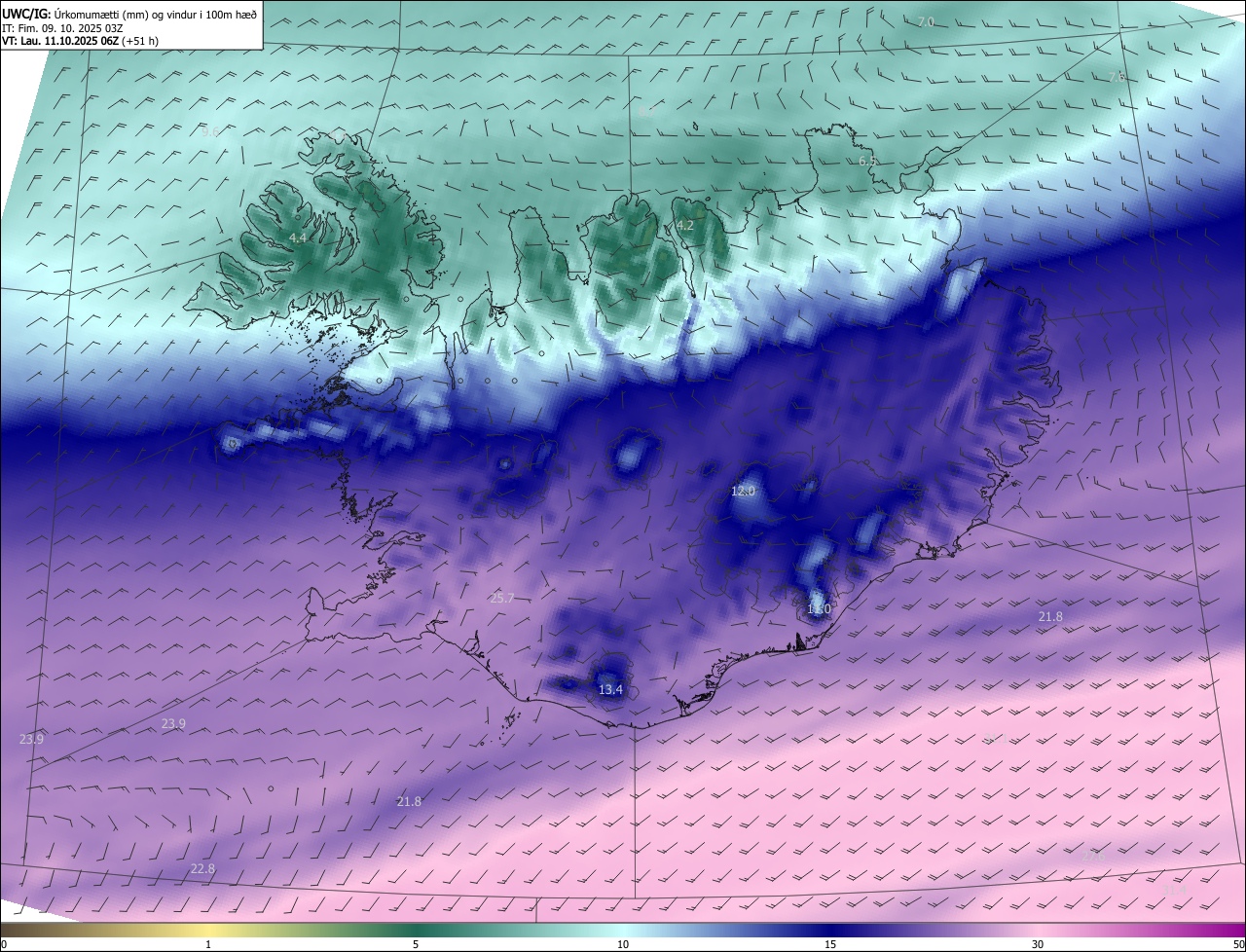
Task: Click the color scale tick label '50'
Action: pos(1238,944)
